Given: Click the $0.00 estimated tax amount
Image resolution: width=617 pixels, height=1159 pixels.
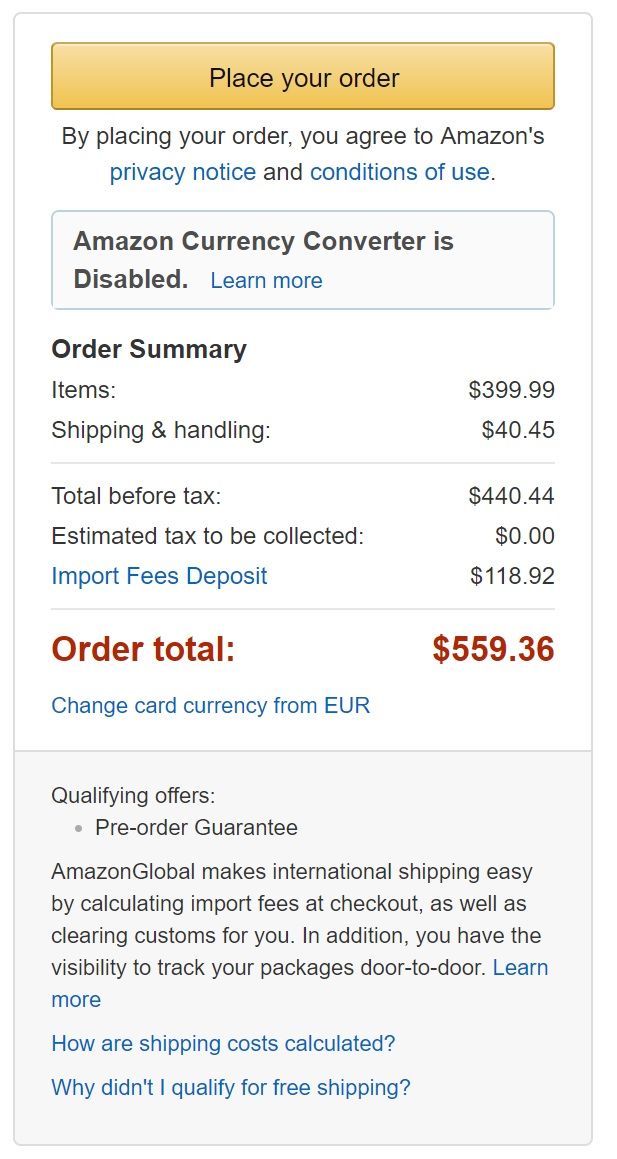Looking at the screenshot, I should (525, 536).
